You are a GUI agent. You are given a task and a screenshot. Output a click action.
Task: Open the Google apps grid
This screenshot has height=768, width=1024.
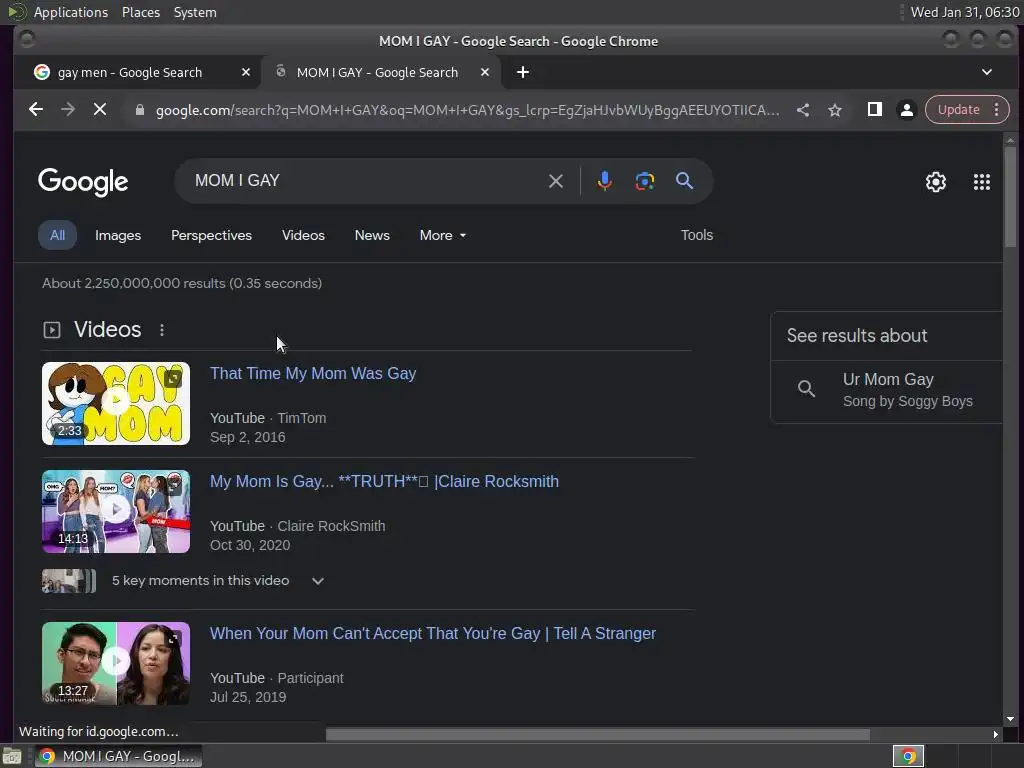pyautogui.click(x=982, y=182)
